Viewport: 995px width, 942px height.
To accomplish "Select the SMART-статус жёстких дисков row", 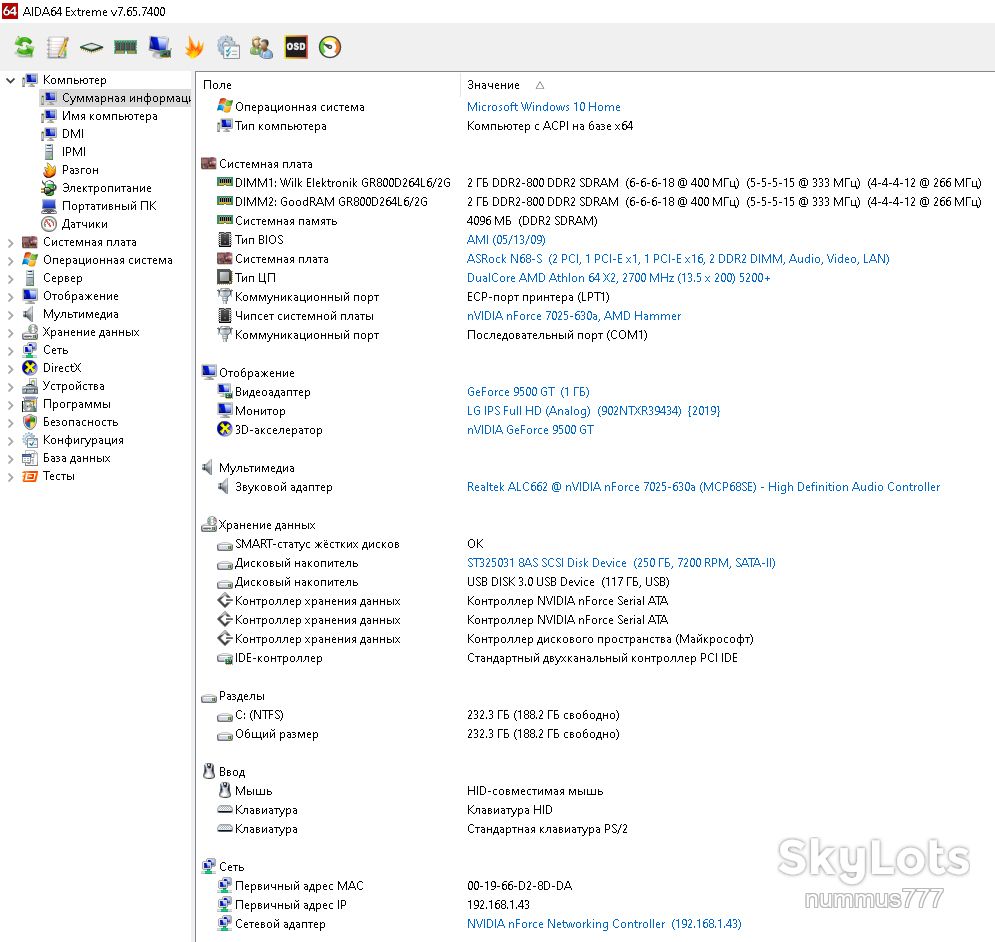I will coord(595,544).
